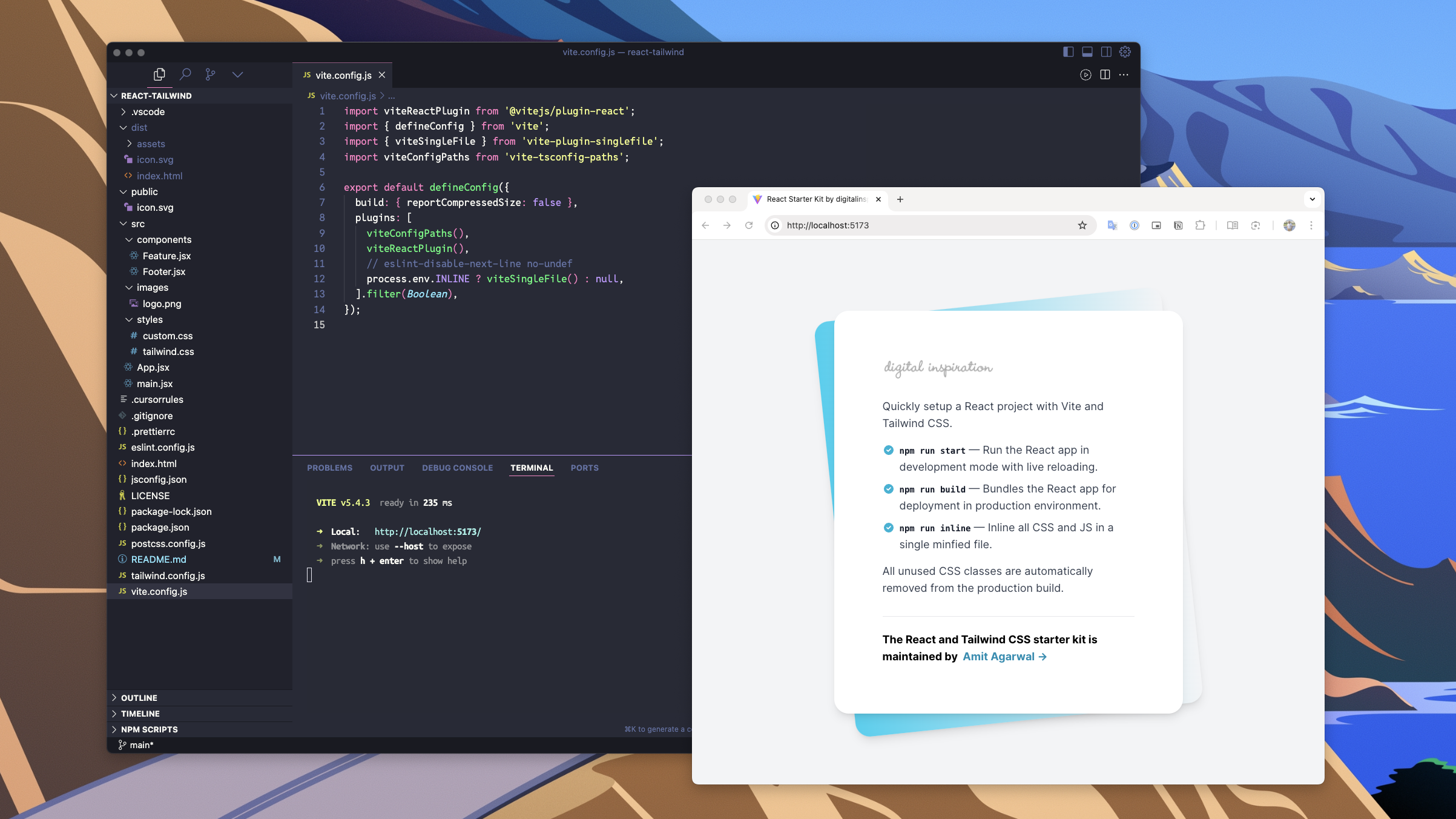Open the Search view icon in sidebar
Viewport: 1456px width, 819px height.
[x=185, y=74]
